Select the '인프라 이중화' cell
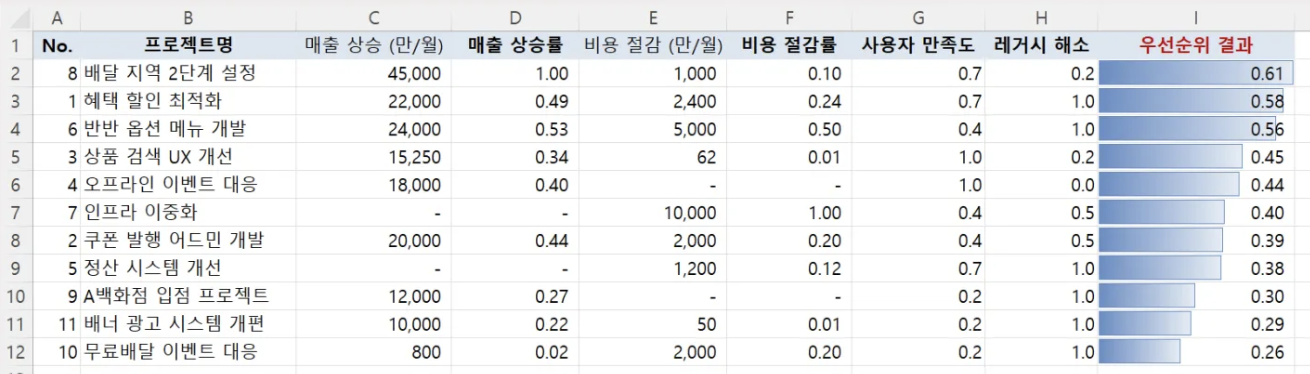1310x374 pixels. [189, 213]
